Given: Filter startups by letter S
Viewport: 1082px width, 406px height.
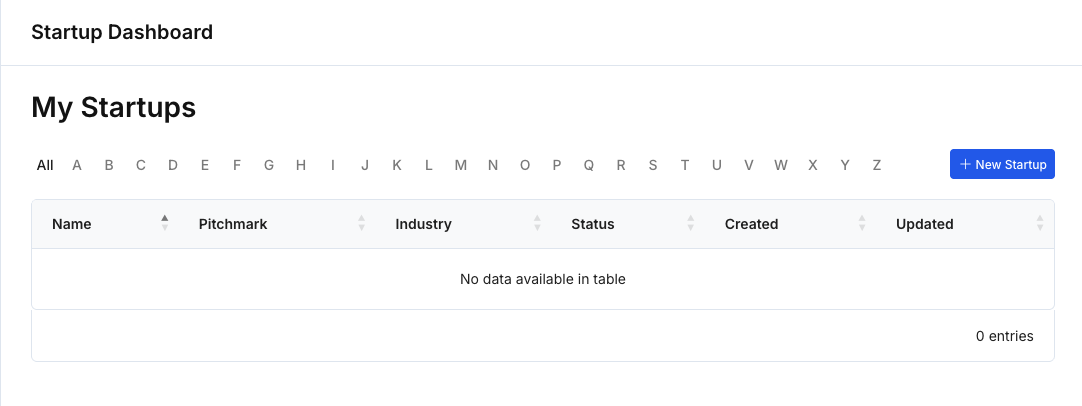Looking at the screenshot, I should click(653, 165).
